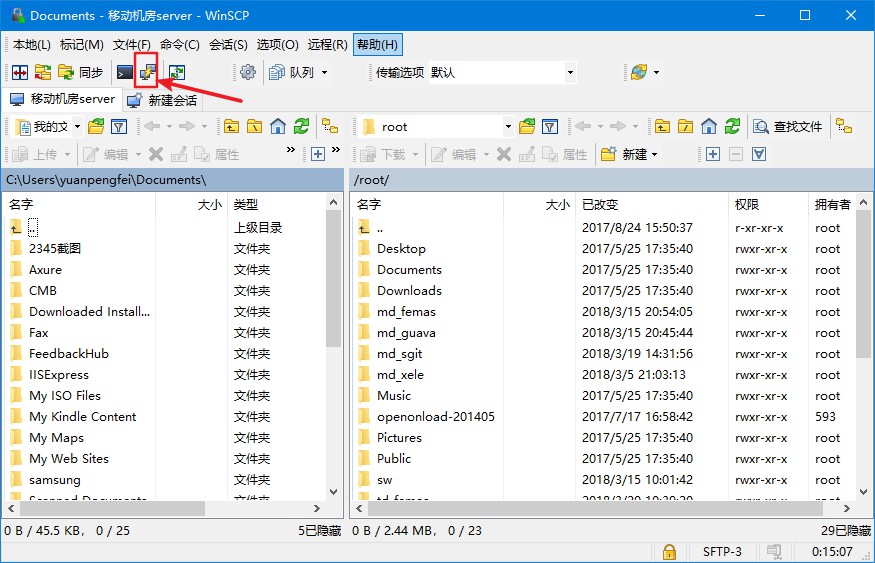Click the preferences gear icon
This screenshot has height=563, width=875.
pos(248,73)
